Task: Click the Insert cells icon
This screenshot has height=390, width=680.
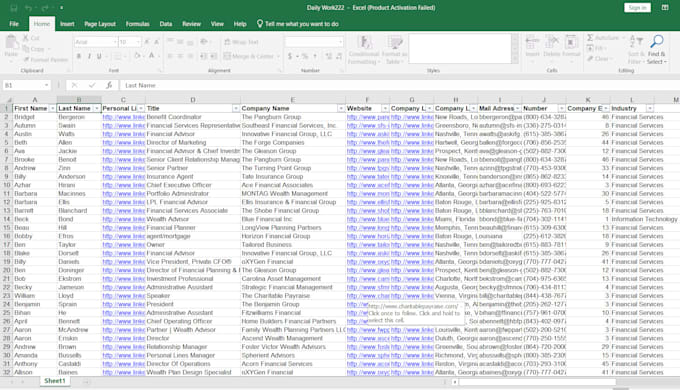Action: click(532, 42)
